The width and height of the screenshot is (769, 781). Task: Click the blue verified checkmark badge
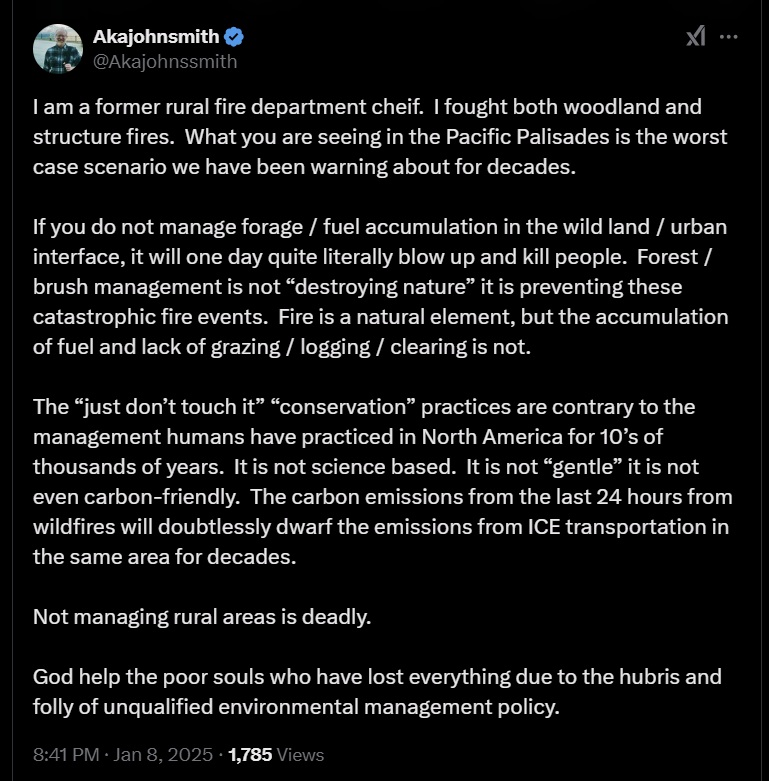point(235,37)
